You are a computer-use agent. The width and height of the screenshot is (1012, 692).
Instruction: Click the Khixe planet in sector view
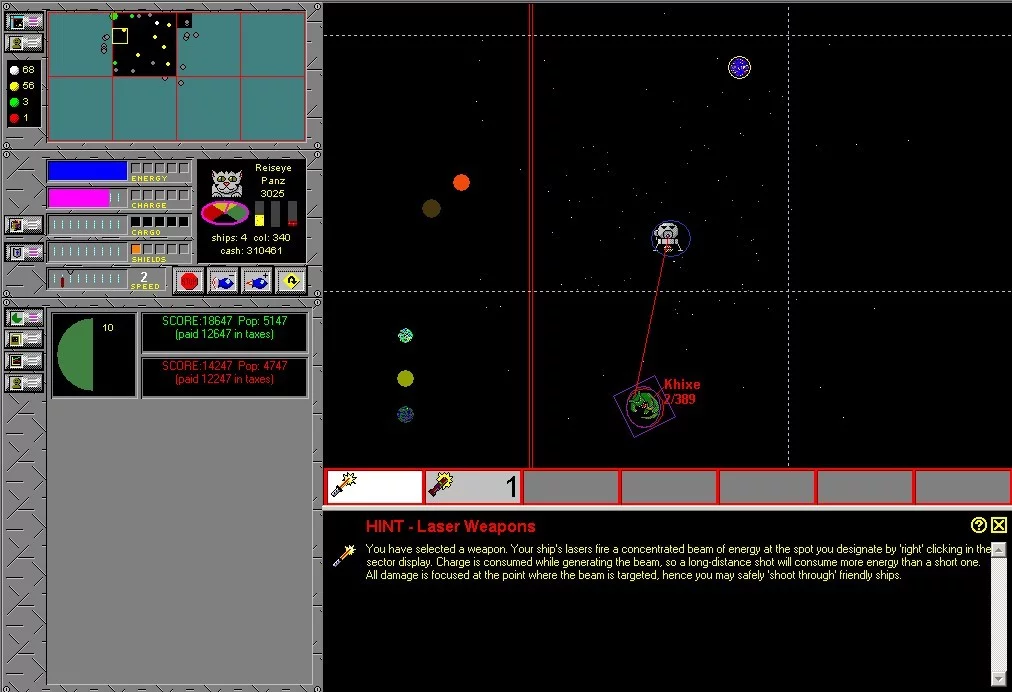644,404
